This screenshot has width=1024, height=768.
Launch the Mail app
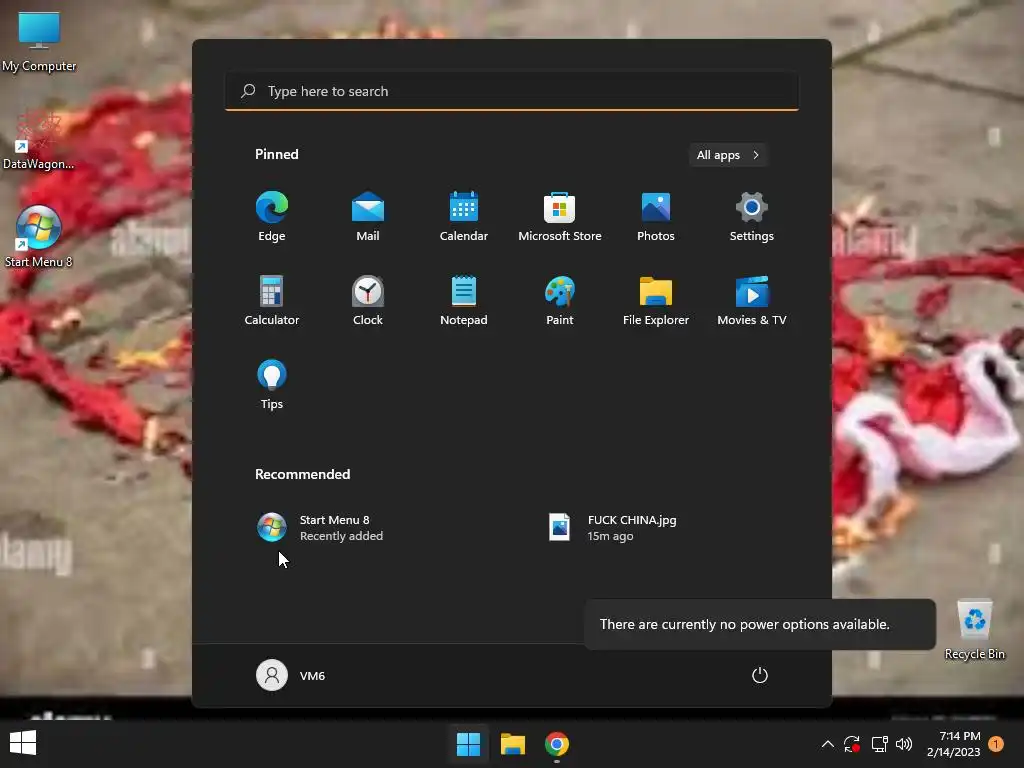tap(368, 217)
